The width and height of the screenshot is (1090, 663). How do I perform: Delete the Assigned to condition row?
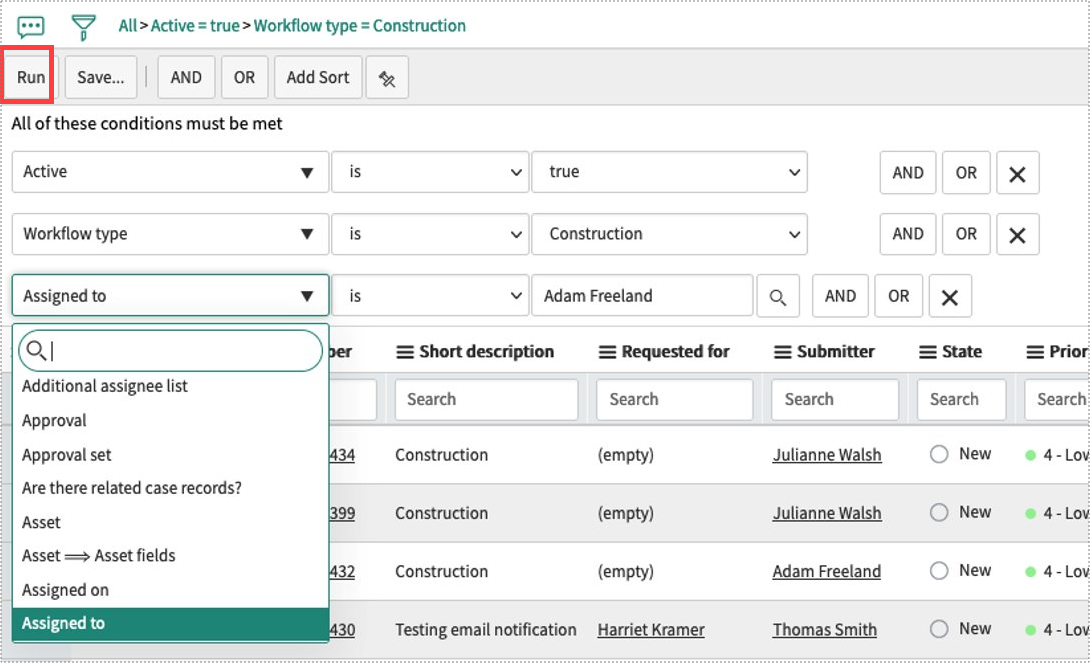[950, 296]
